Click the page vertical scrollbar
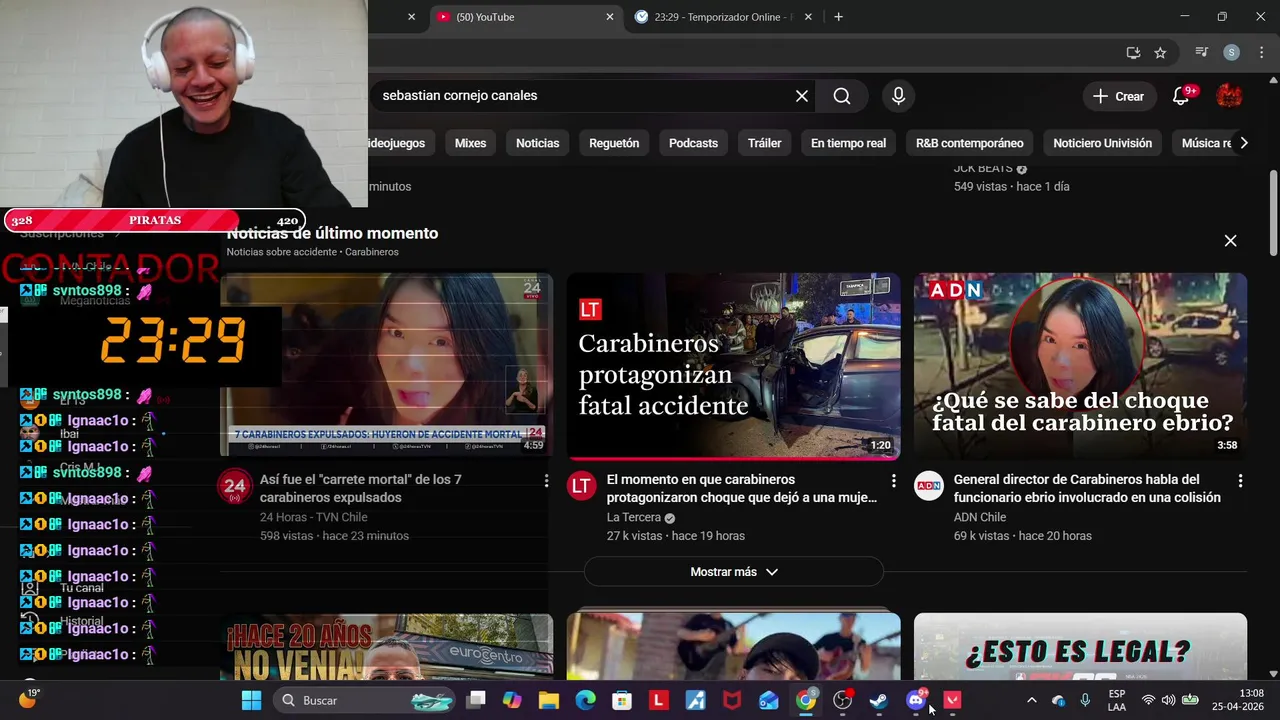This screenshot has height=720, width=1280. pyautogui.click(x=1273, y=215)
